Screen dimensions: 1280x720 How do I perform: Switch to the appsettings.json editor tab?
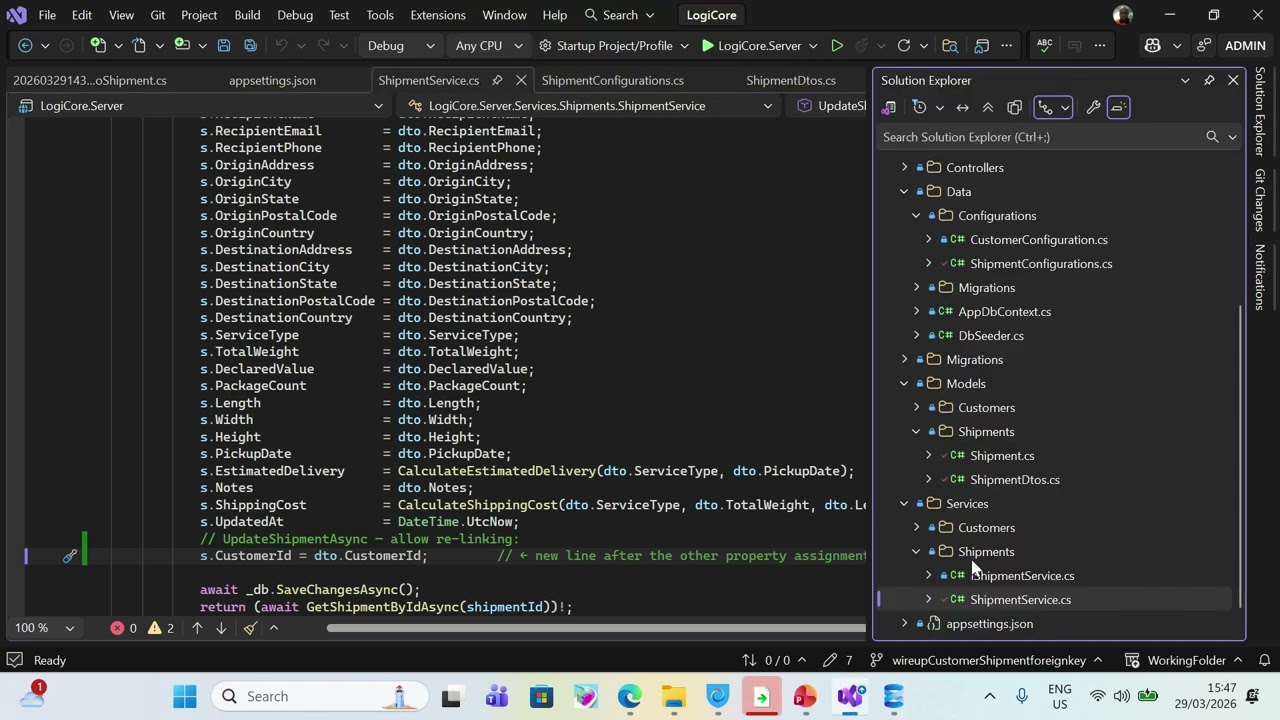coord(272,80)
